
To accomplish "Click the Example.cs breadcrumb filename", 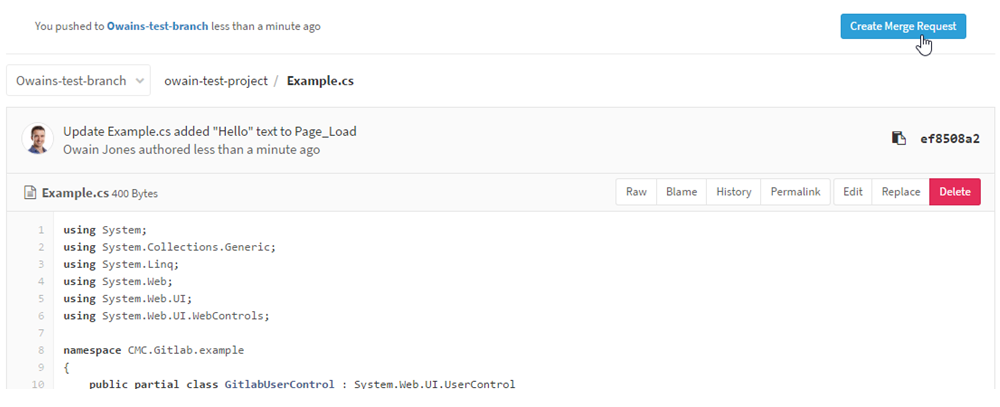I will [x=320, y=81].
